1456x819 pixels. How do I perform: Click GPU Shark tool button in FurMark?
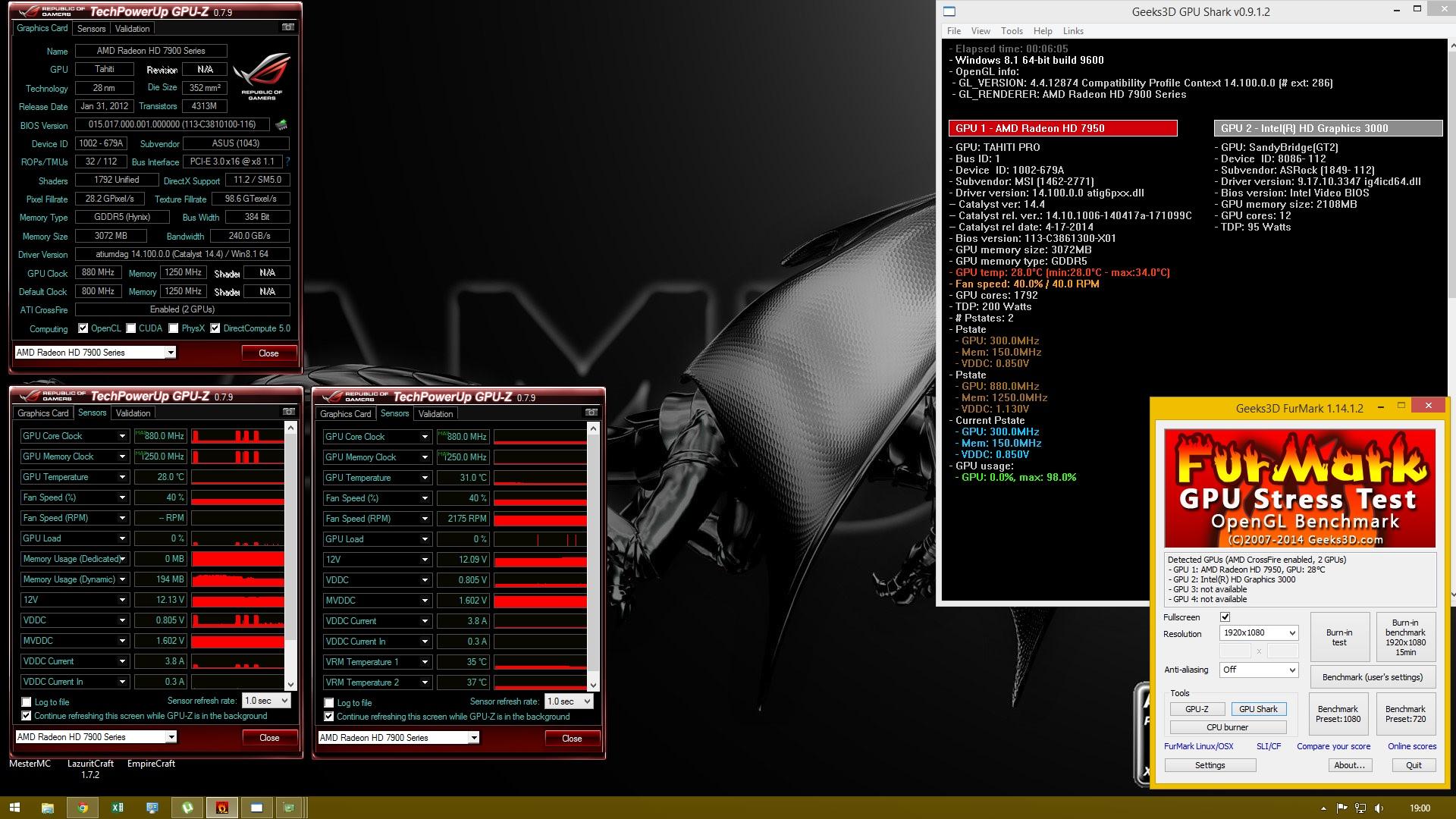click(x=1258, y=709)
